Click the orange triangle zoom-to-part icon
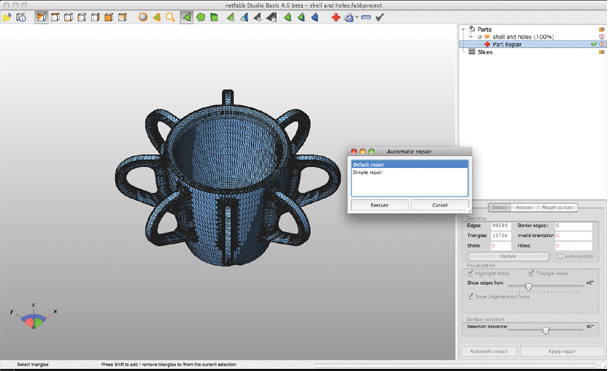 coord(157,17)
